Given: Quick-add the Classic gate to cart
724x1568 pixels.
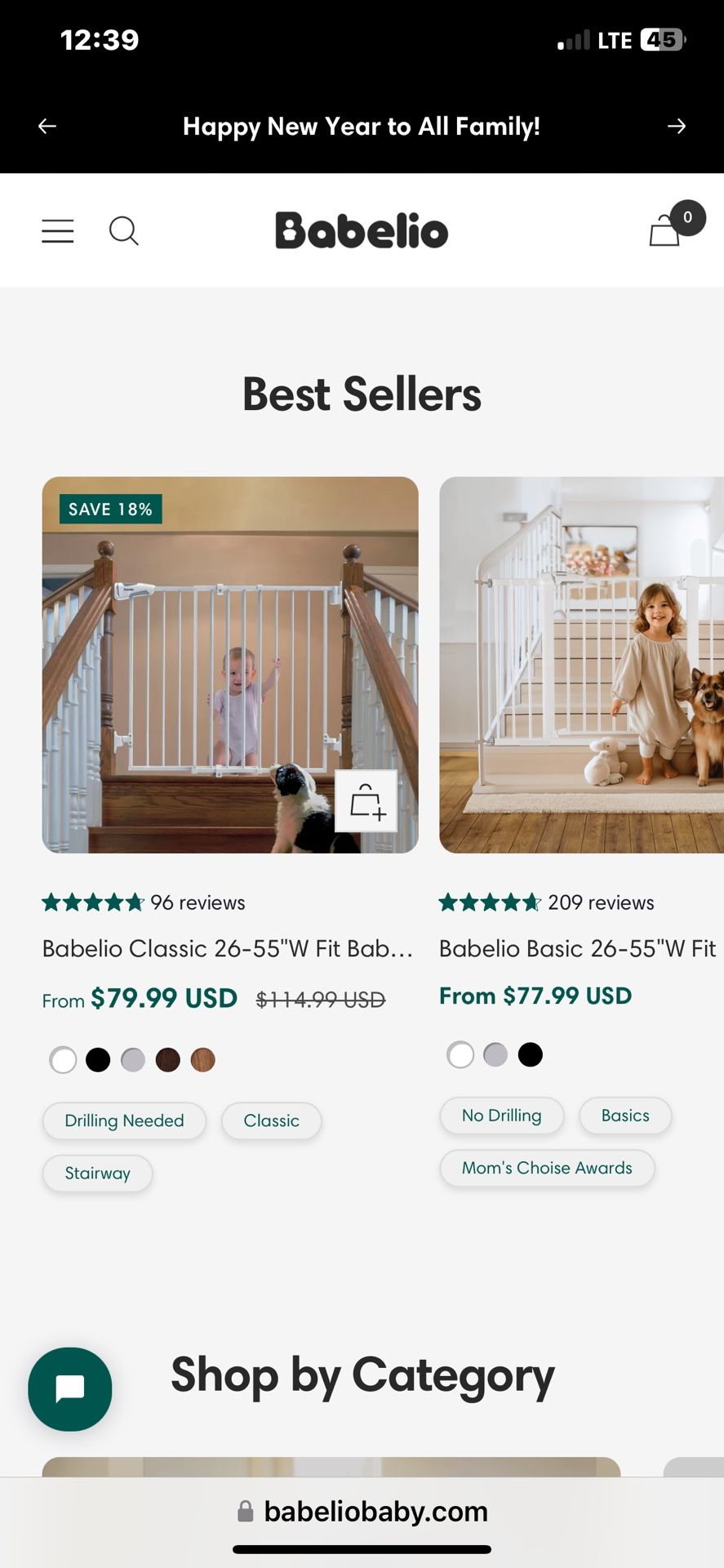Looking at the screenshot, I should (x=366, y=801).
